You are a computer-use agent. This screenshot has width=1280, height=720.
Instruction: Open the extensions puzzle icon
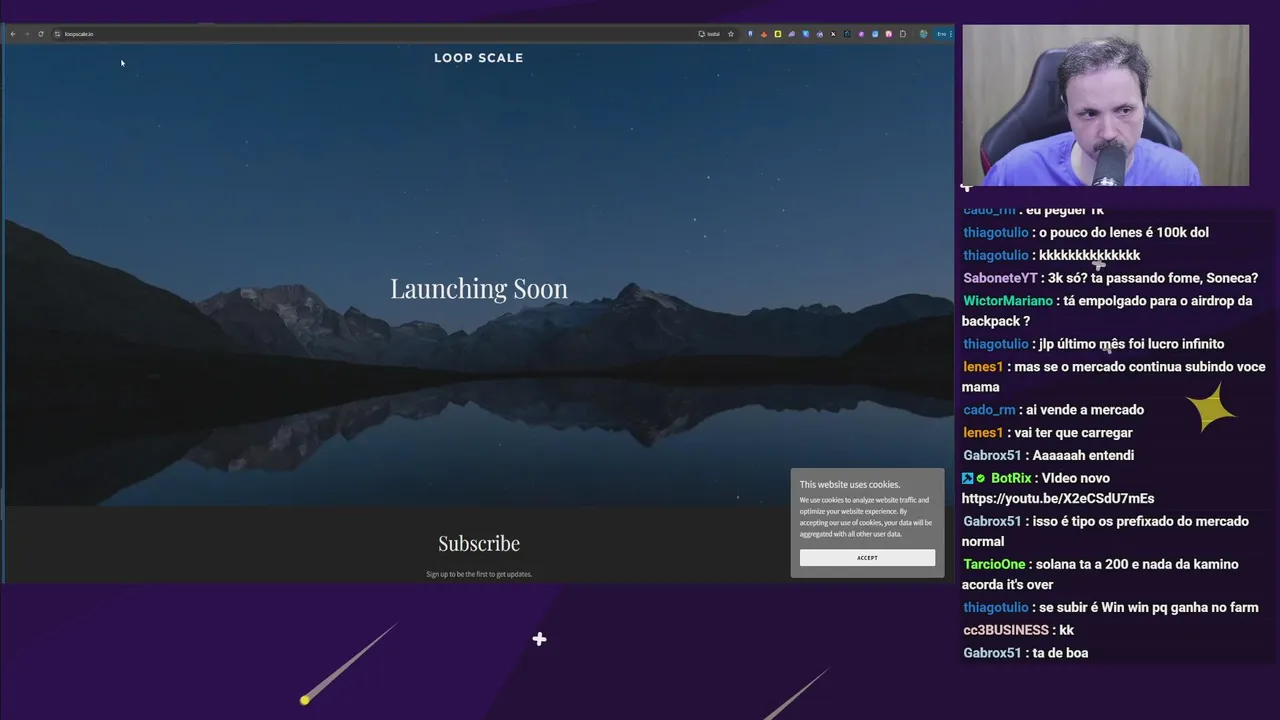[903, 34]
